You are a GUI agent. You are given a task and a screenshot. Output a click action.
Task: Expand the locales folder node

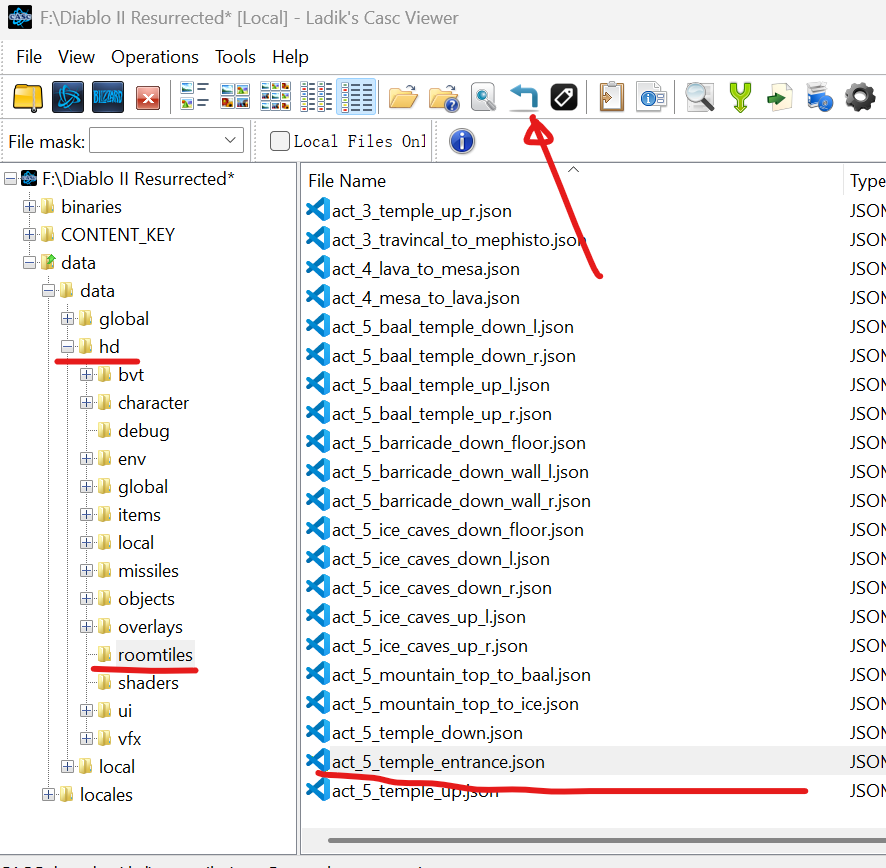49,795
